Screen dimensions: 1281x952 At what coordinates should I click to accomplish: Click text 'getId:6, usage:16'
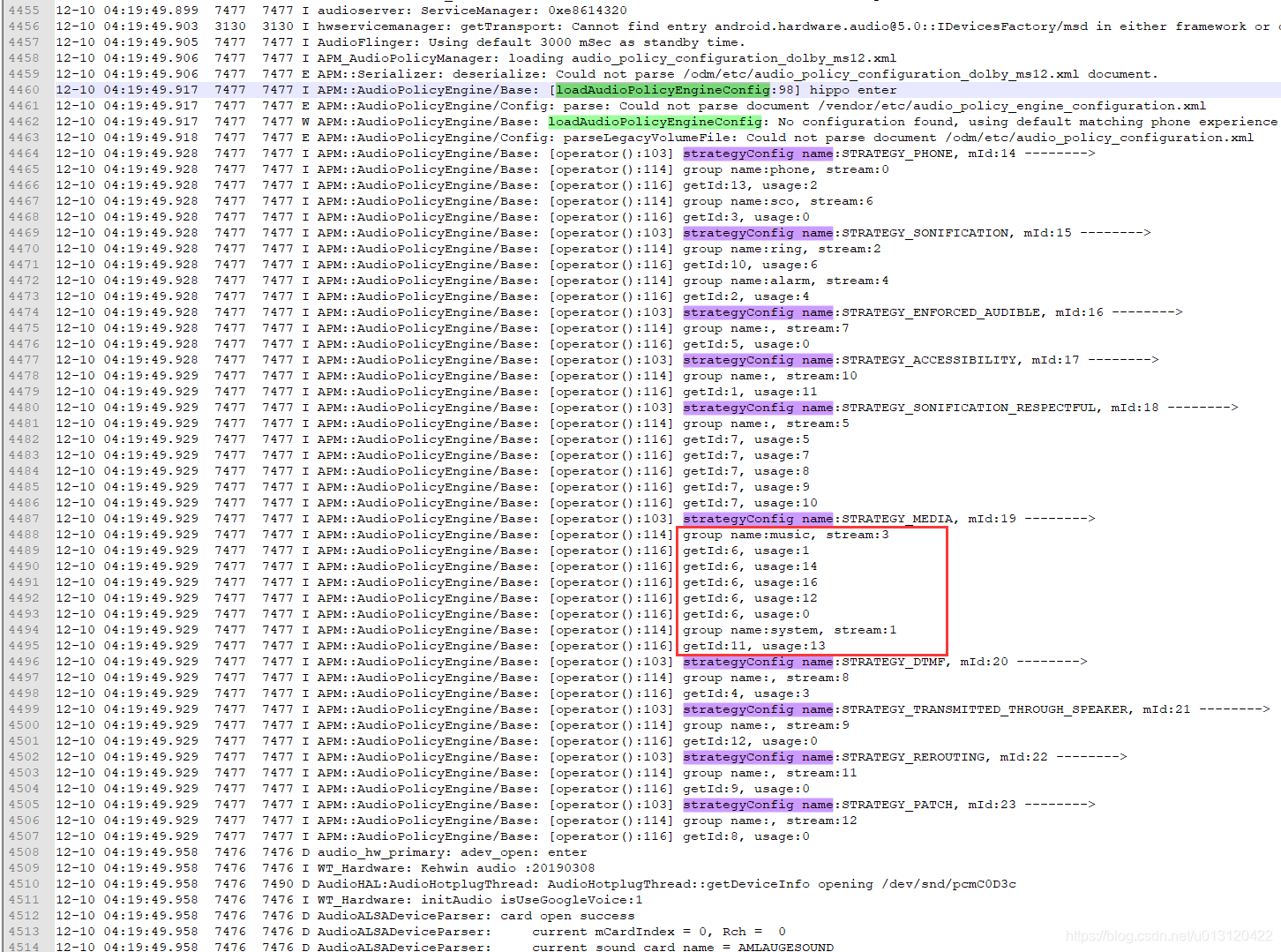tap(750, 582)
